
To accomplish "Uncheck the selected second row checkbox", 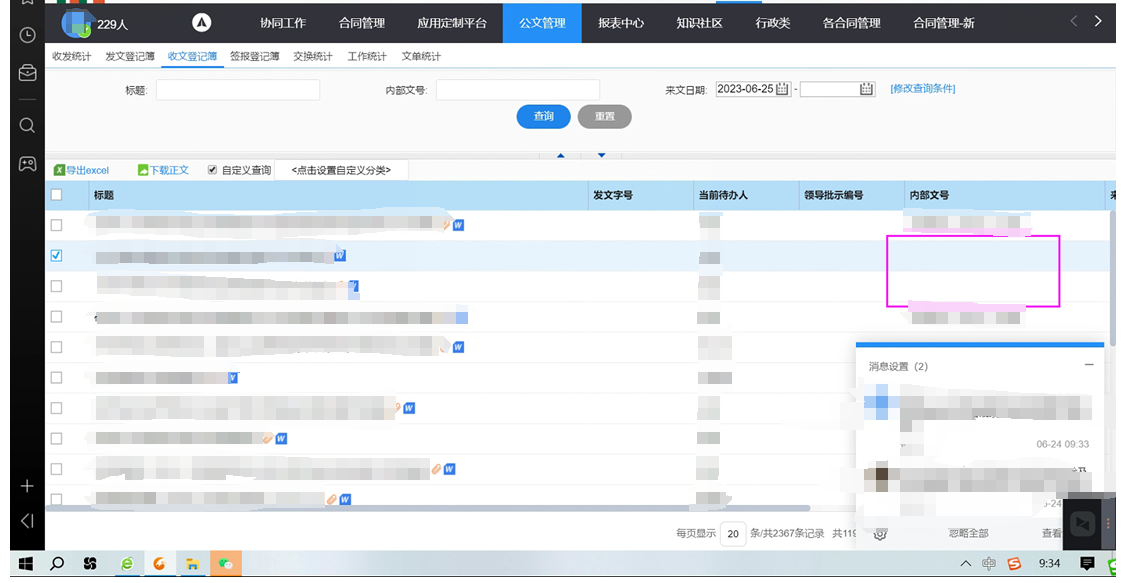I will pos(56,256).
